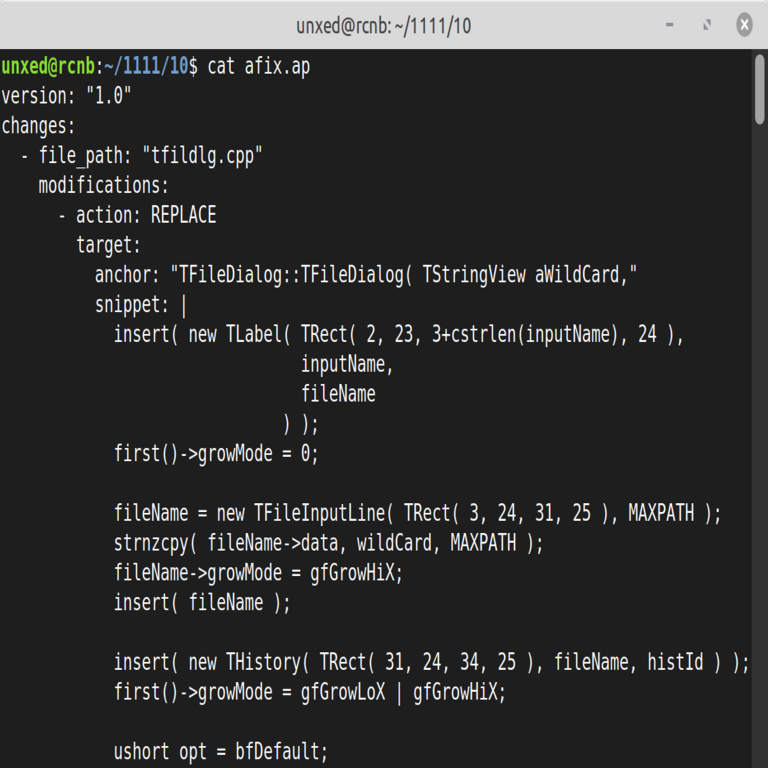Maximize the terminal window
768x768 pixels.
click(x=707, y=25)
